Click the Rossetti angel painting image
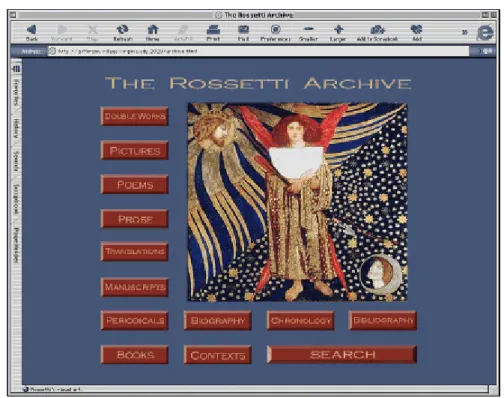Screen dimensions: 504x398 coord(297,202)
